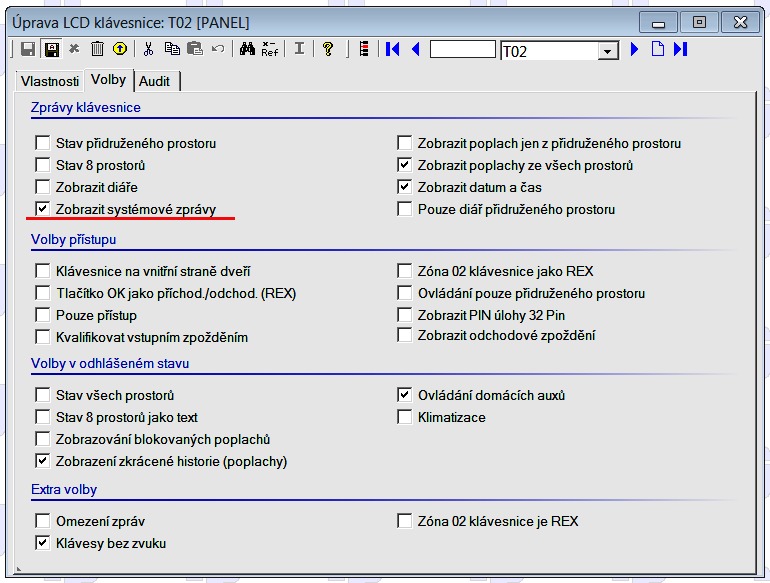Click the question mark help icon
The height and width of the screenshot is (583, 770).
(x=328, y=49)
